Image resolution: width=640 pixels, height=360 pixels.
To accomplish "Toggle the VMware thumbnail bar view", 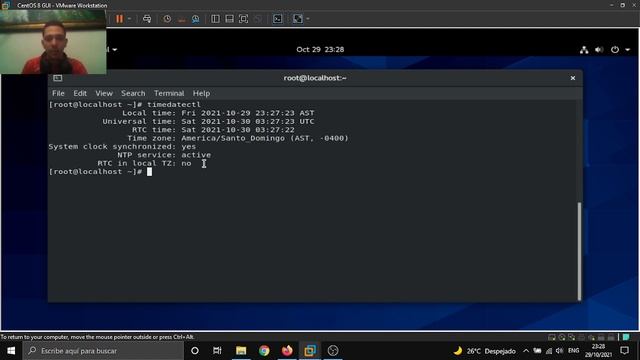I will [x=229, y=19].
